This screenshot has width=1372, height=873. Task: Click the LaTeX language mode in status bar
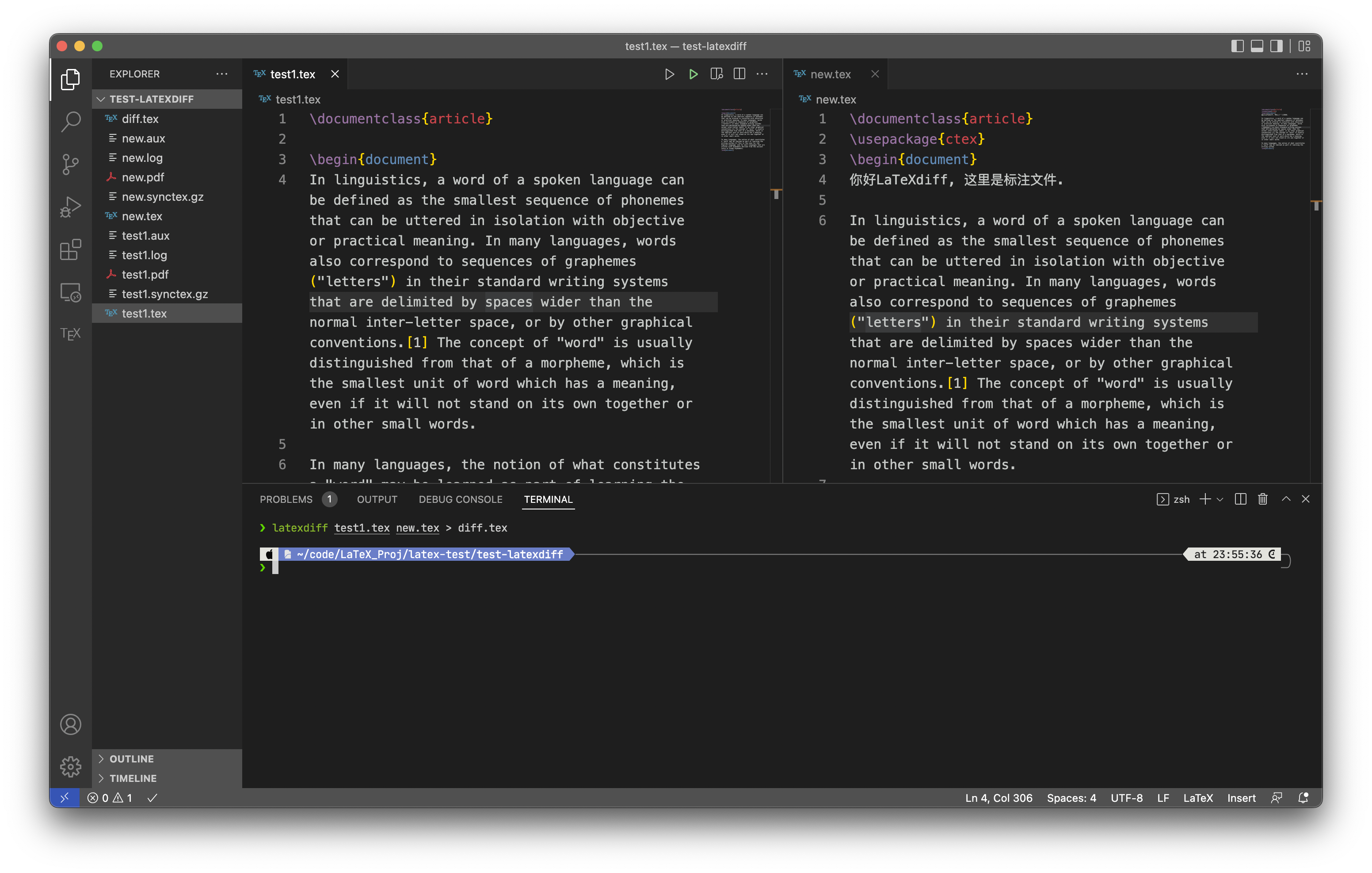(1198, 798)
